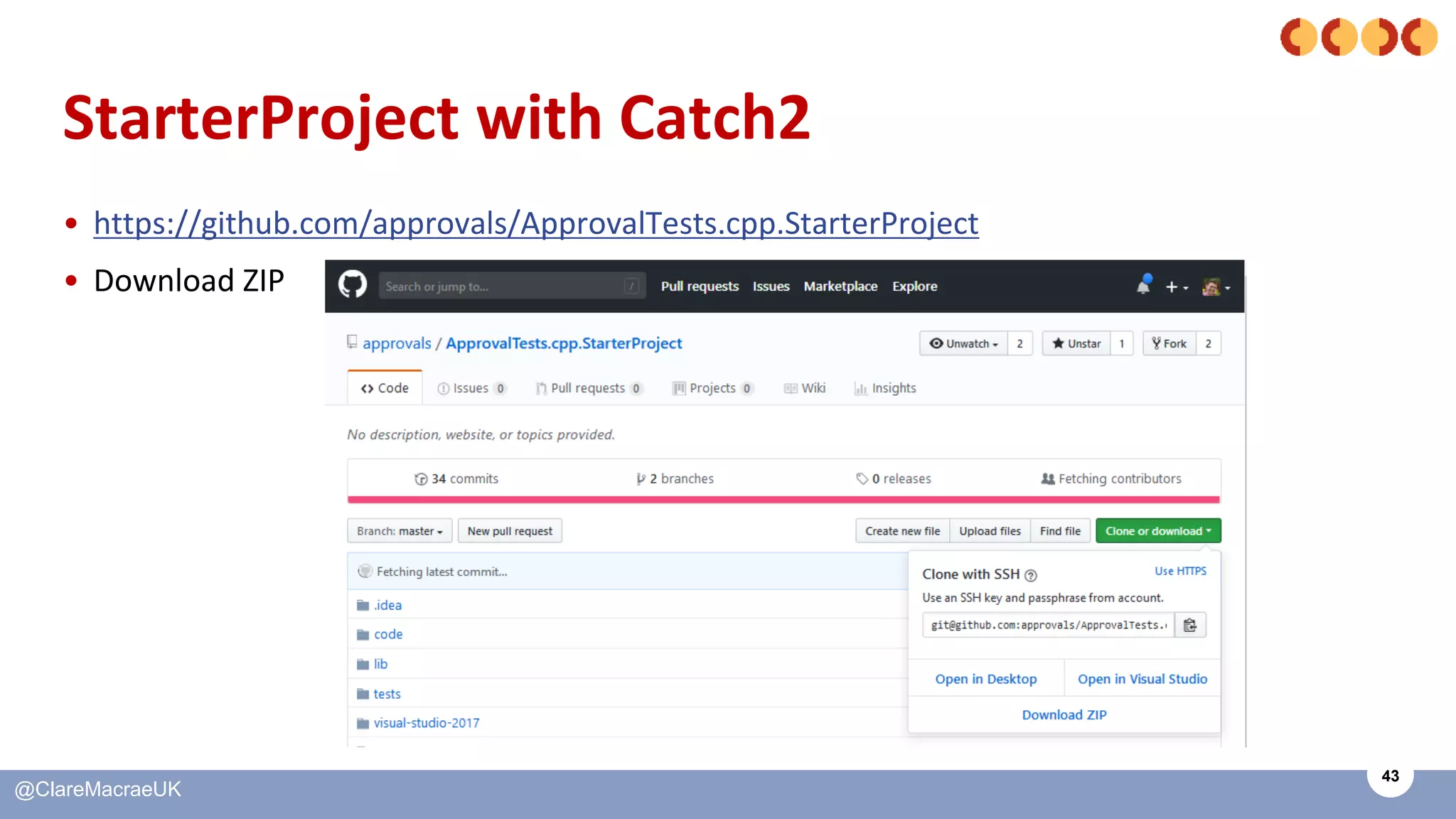
Task: Click the approvals organization link
Action: [397, 343]
